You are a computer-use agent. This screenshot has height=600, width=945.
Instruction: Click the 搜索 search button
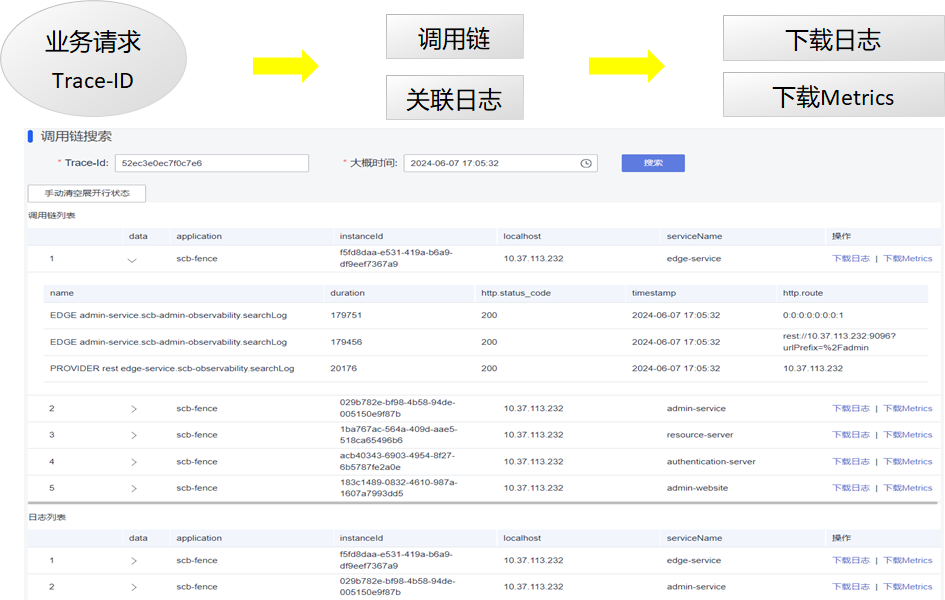coord(652,162)
